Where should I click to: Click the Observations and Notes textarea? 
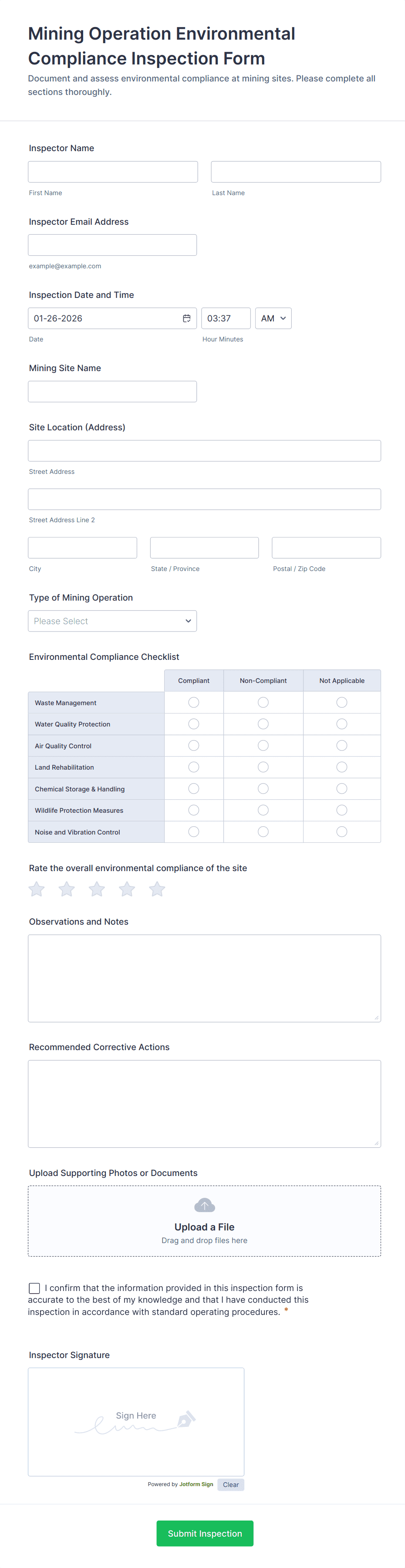coord(205,978)
